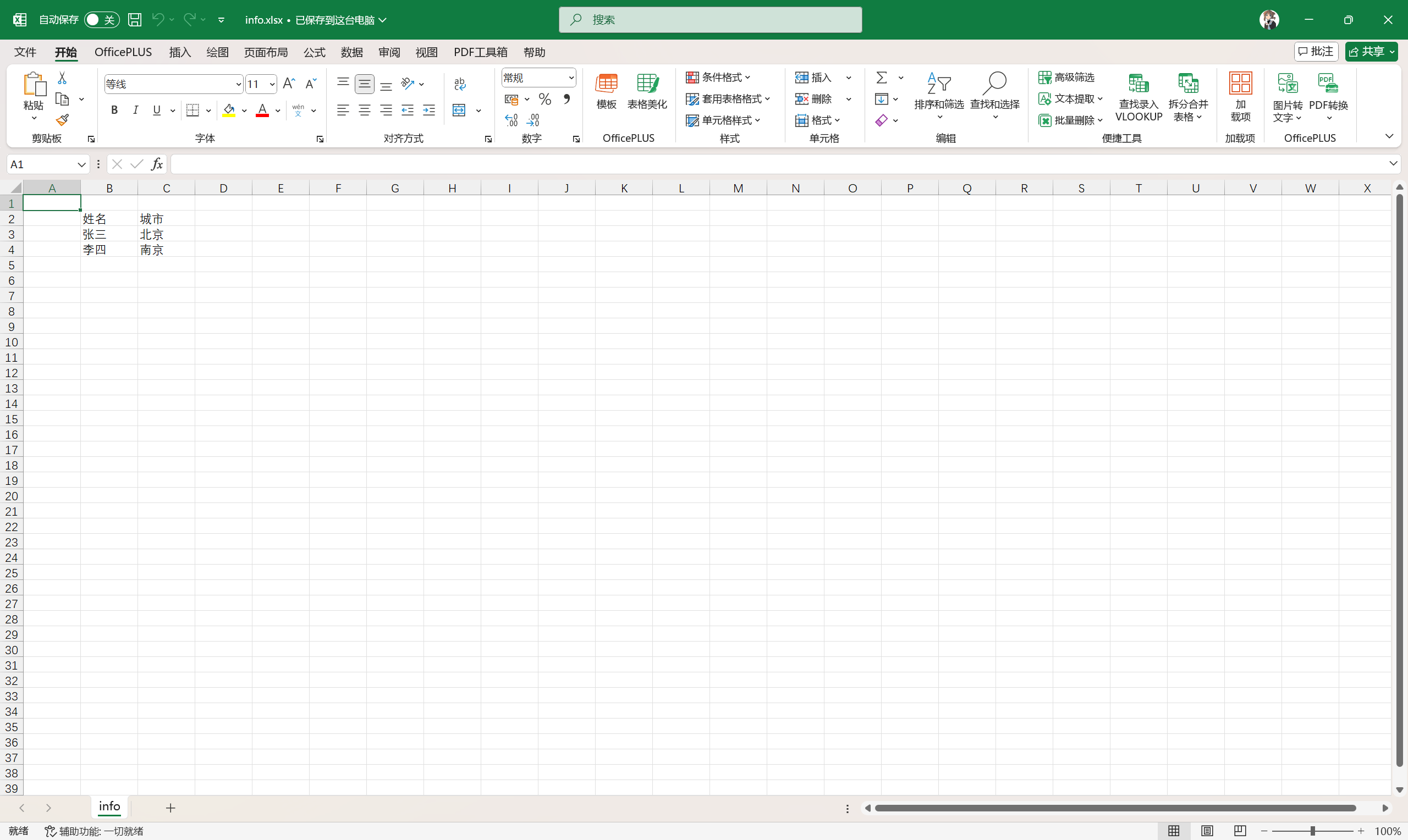
Task: Open the 公式 ribbon tab
Action: [x=314, y=52]
